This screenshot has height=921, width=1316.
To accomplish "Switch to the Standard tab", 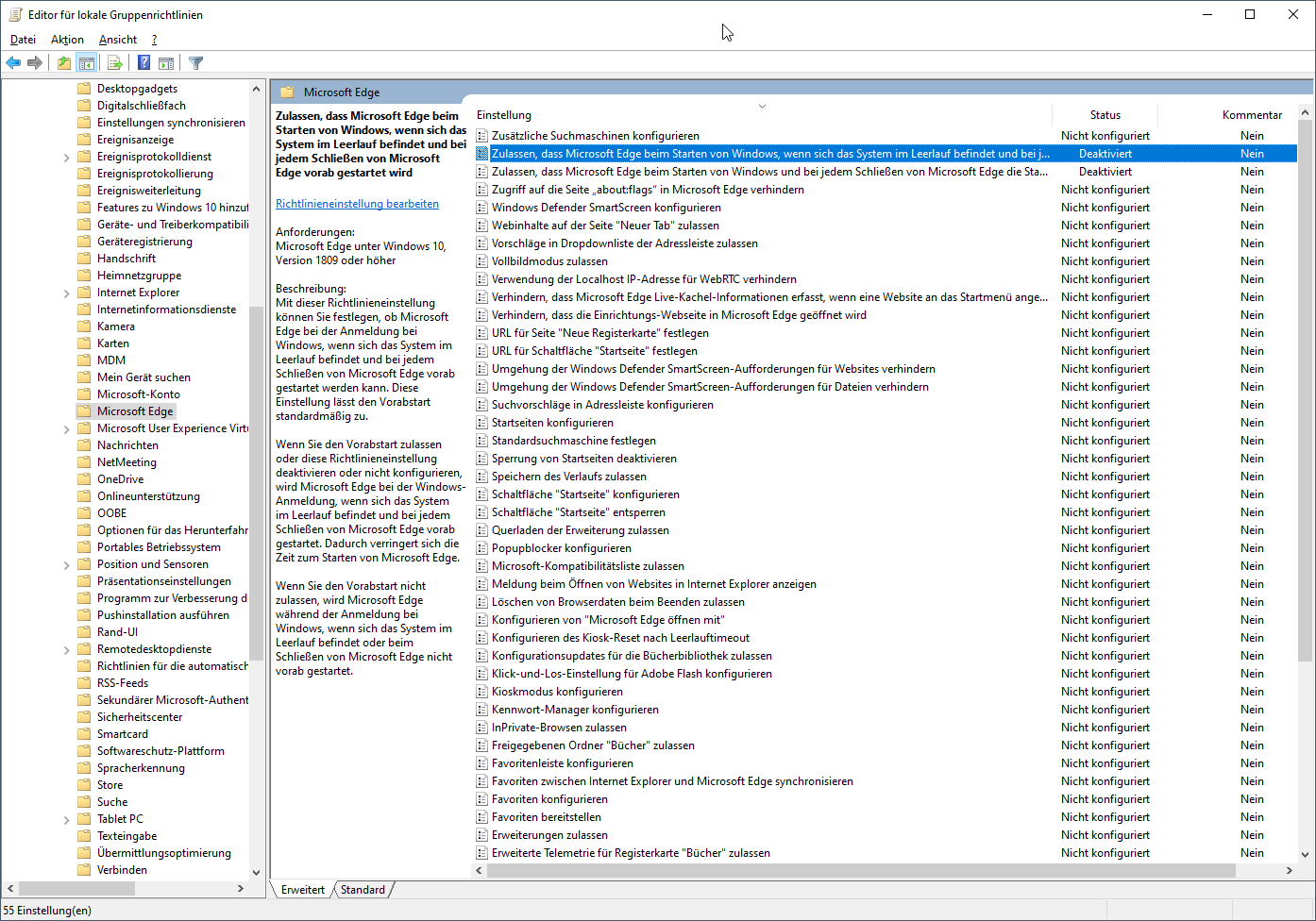I will click(x=363, y=890).
